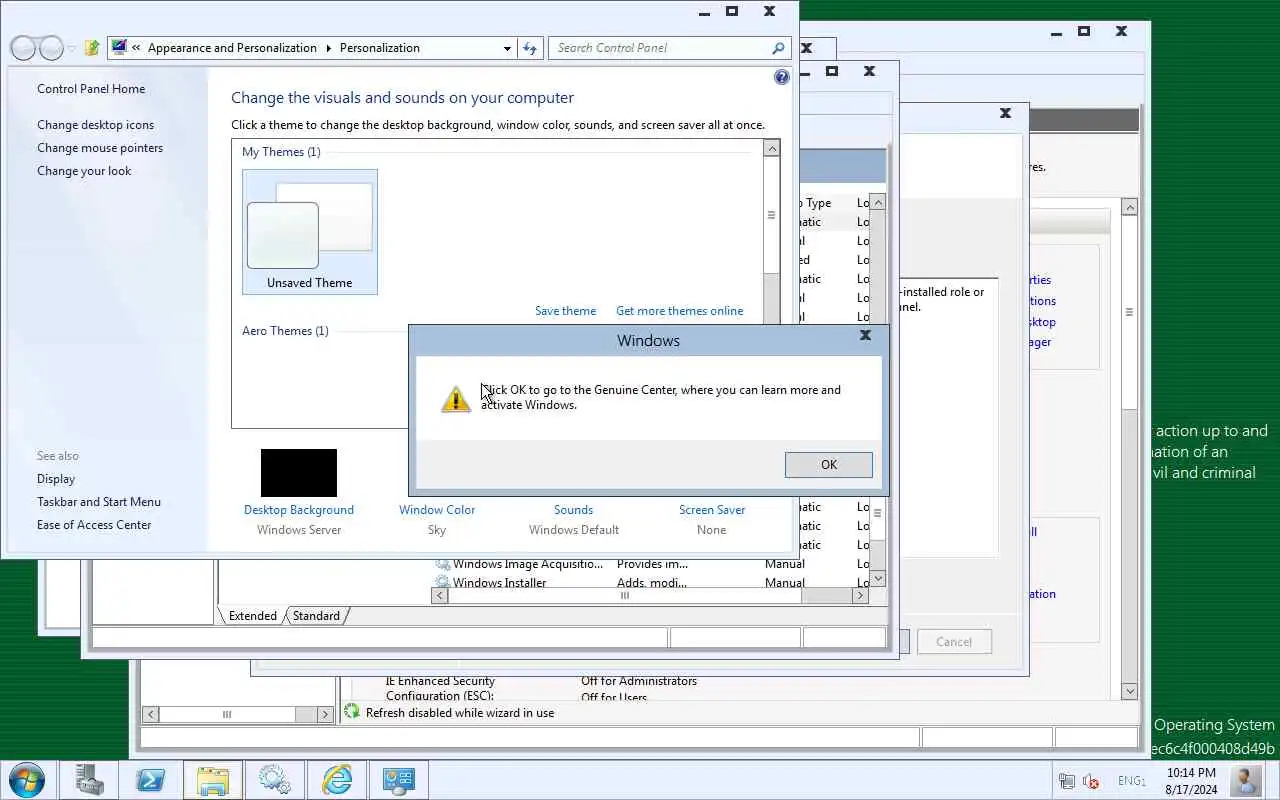Click Services list scroll down arrow
The height and width of the screenshot is (800, 1280).
(x=878, y=578)
